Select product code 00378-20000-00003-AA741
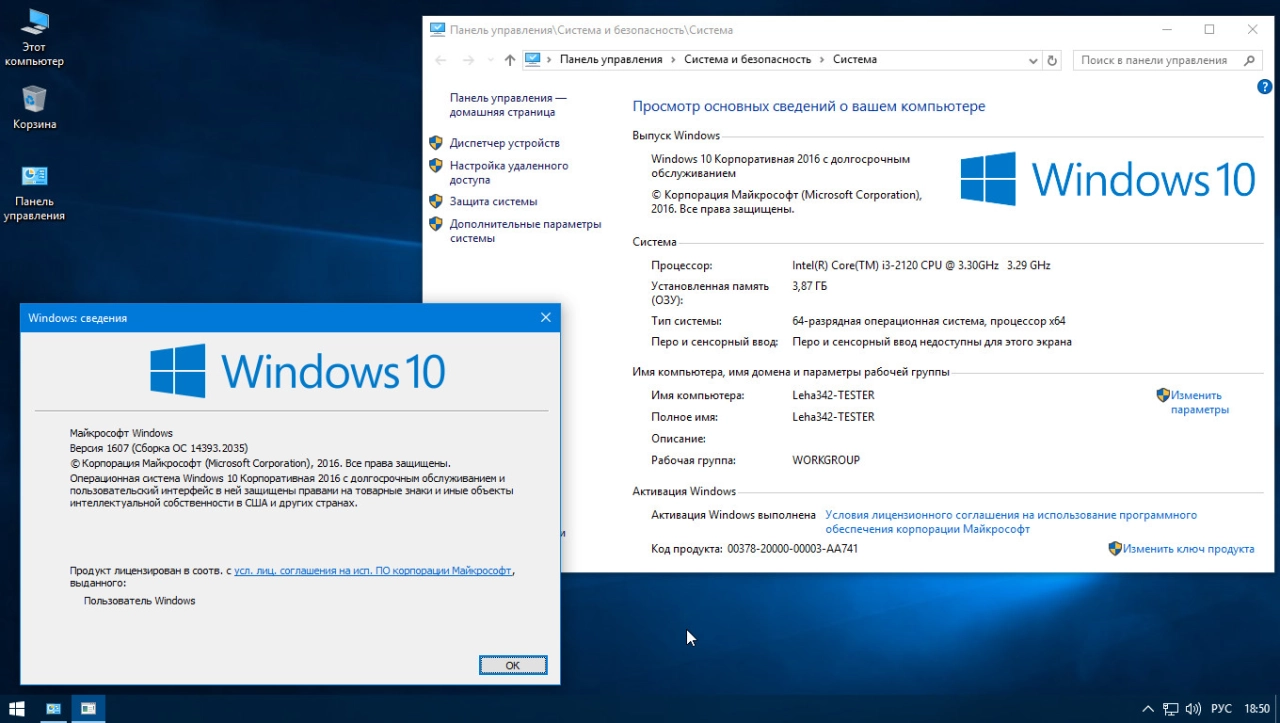The width and height of the screenshot is (1280, 723). pyautogui.click(x=793, y=549)
